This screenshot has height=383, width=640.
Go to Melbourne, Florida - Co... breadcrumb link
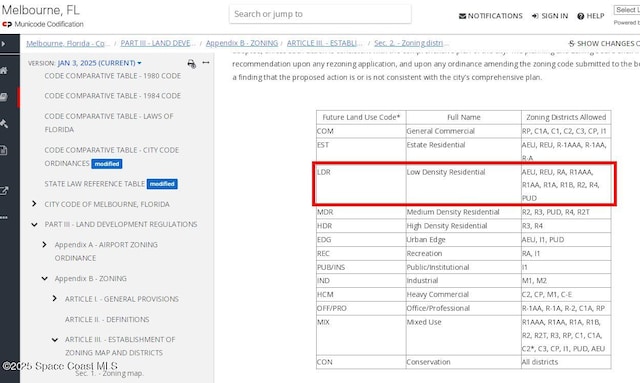68,43
